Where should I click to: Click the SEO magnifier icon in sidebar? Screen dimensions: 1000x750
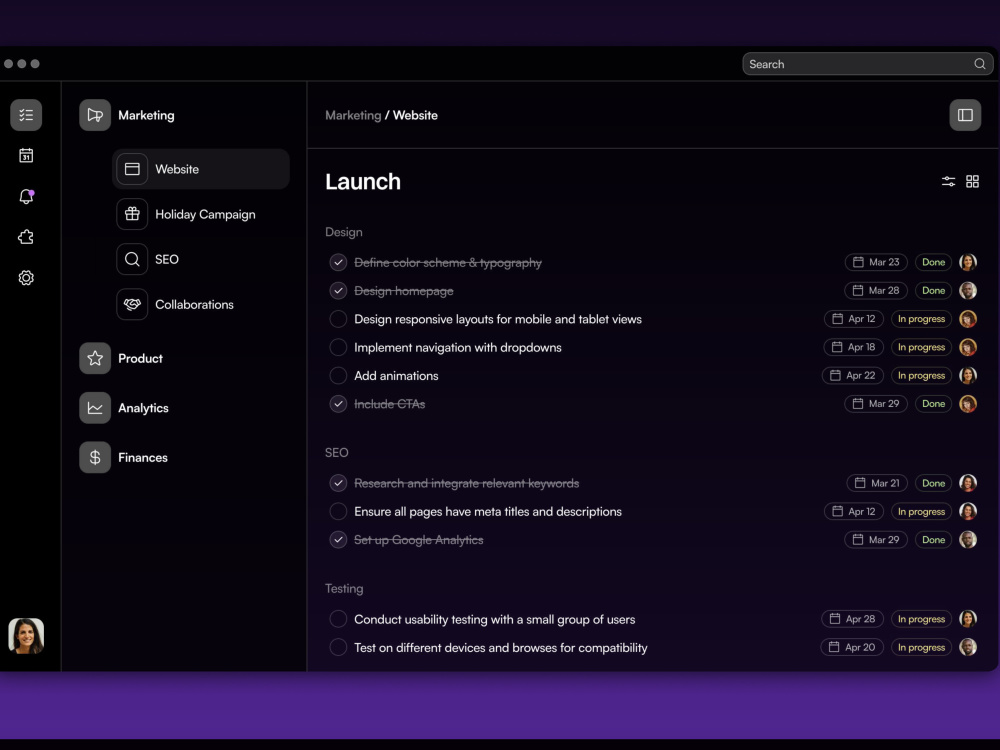(x=132, y=259)
